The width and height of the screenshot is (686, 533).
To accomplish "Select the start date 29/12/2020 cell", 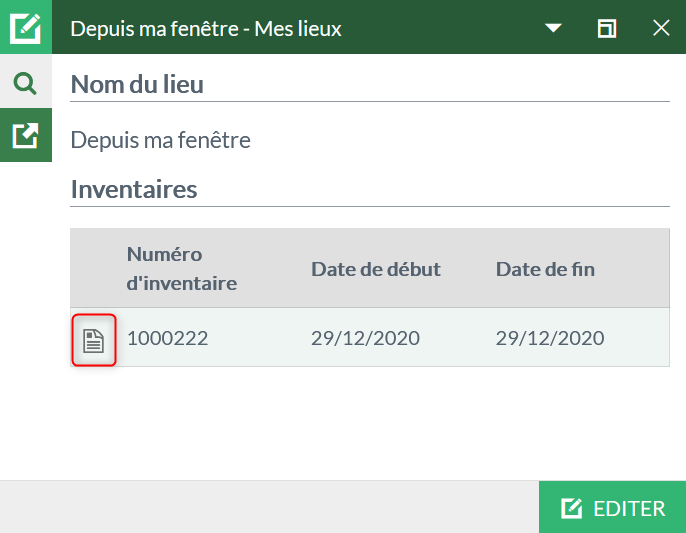I will [365, 338].
